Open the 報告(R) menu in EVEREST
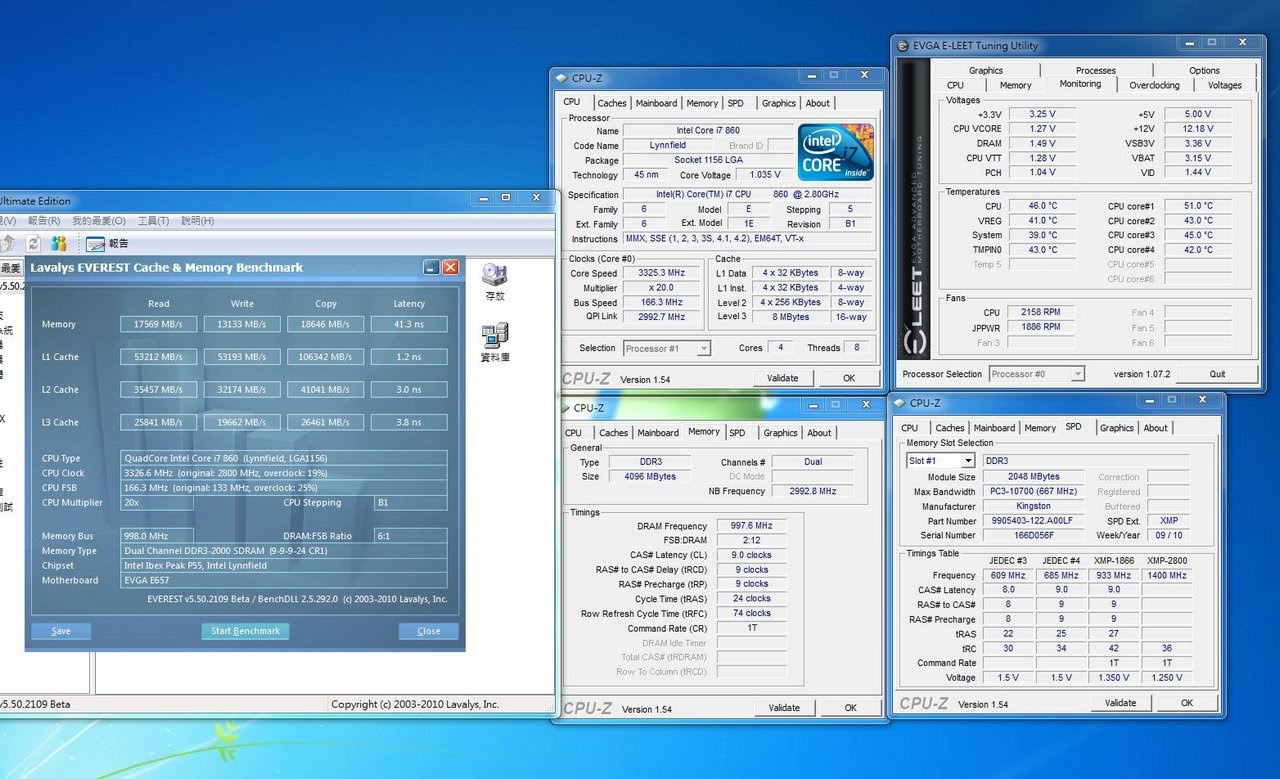Image resolution: width=1280 pixels, height=779 pixels. tap(43, 220)
